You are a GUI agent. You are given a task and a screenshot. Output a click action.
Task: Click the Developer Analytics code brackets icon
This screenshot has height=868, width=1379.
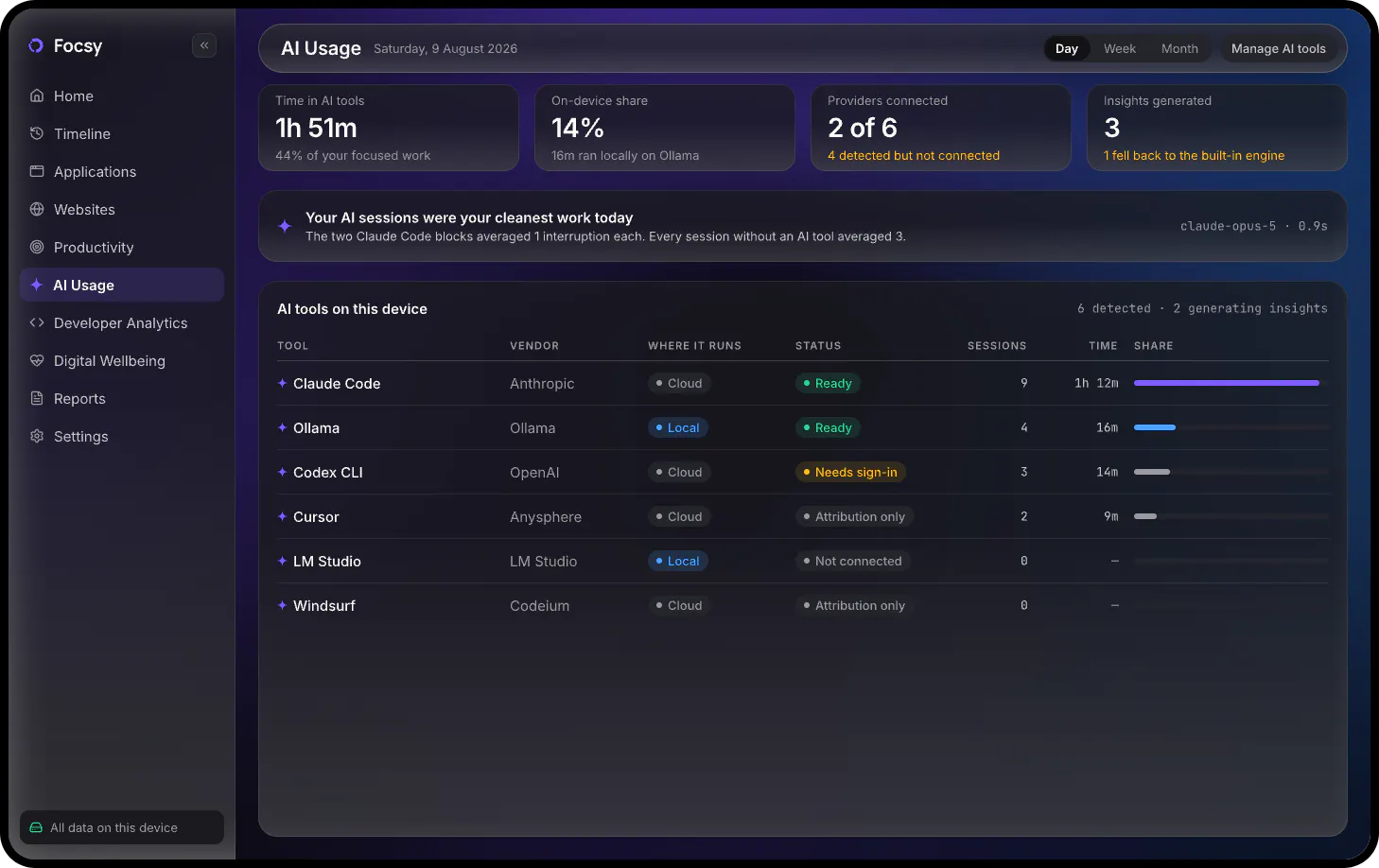pos(37,322)
